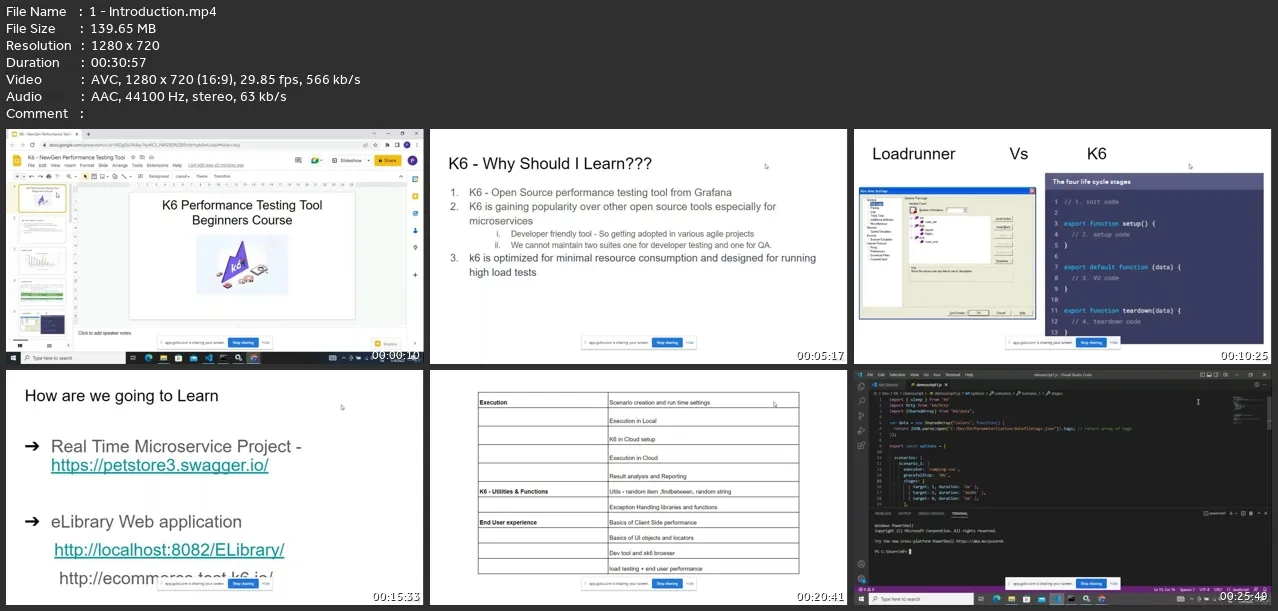Click Theme button in Slides toolbar
Viewport: 1278px width, 611px height.
coord(201,176)
